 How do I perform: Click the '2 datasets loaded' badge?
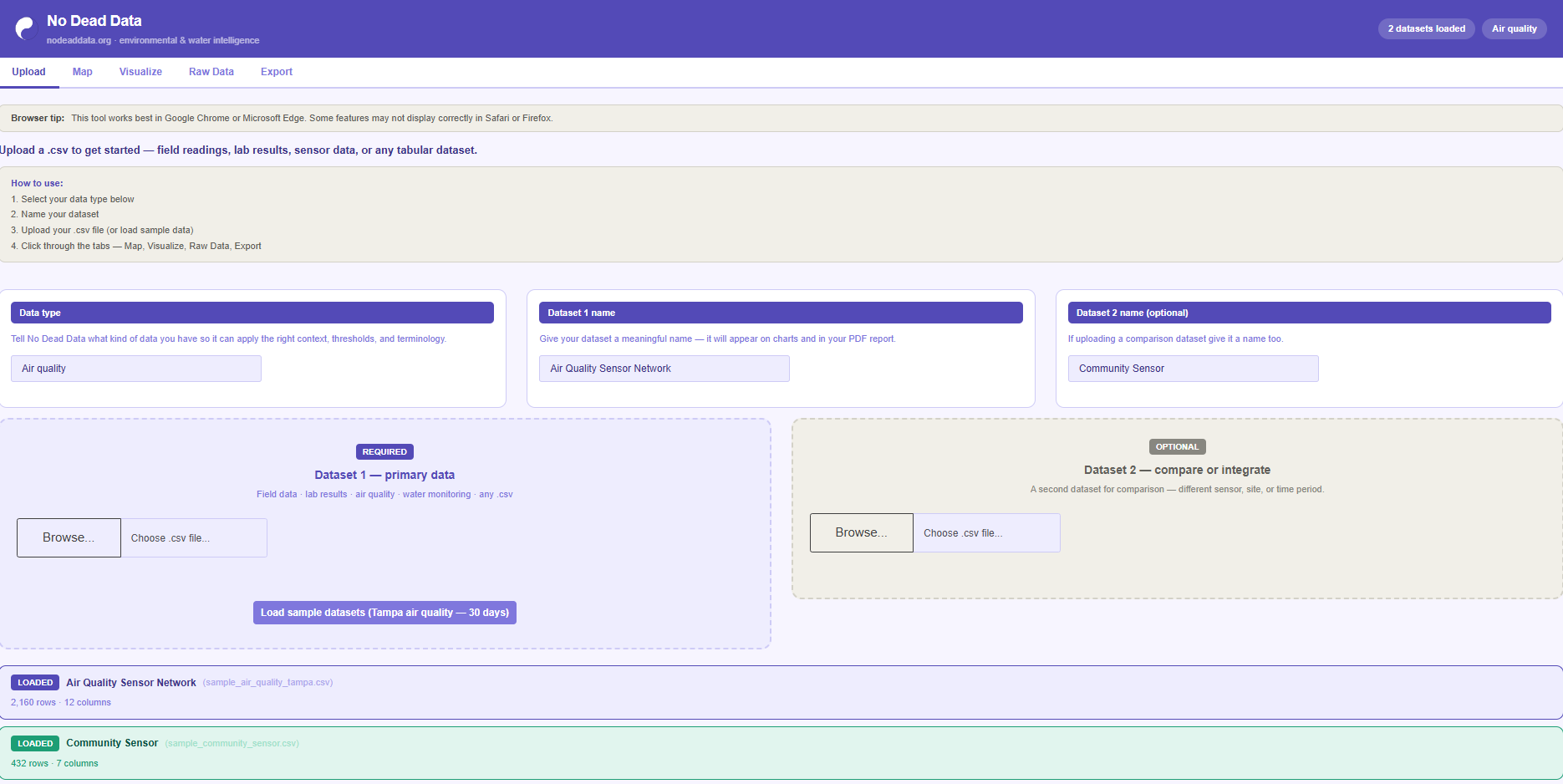point(1426,28)
